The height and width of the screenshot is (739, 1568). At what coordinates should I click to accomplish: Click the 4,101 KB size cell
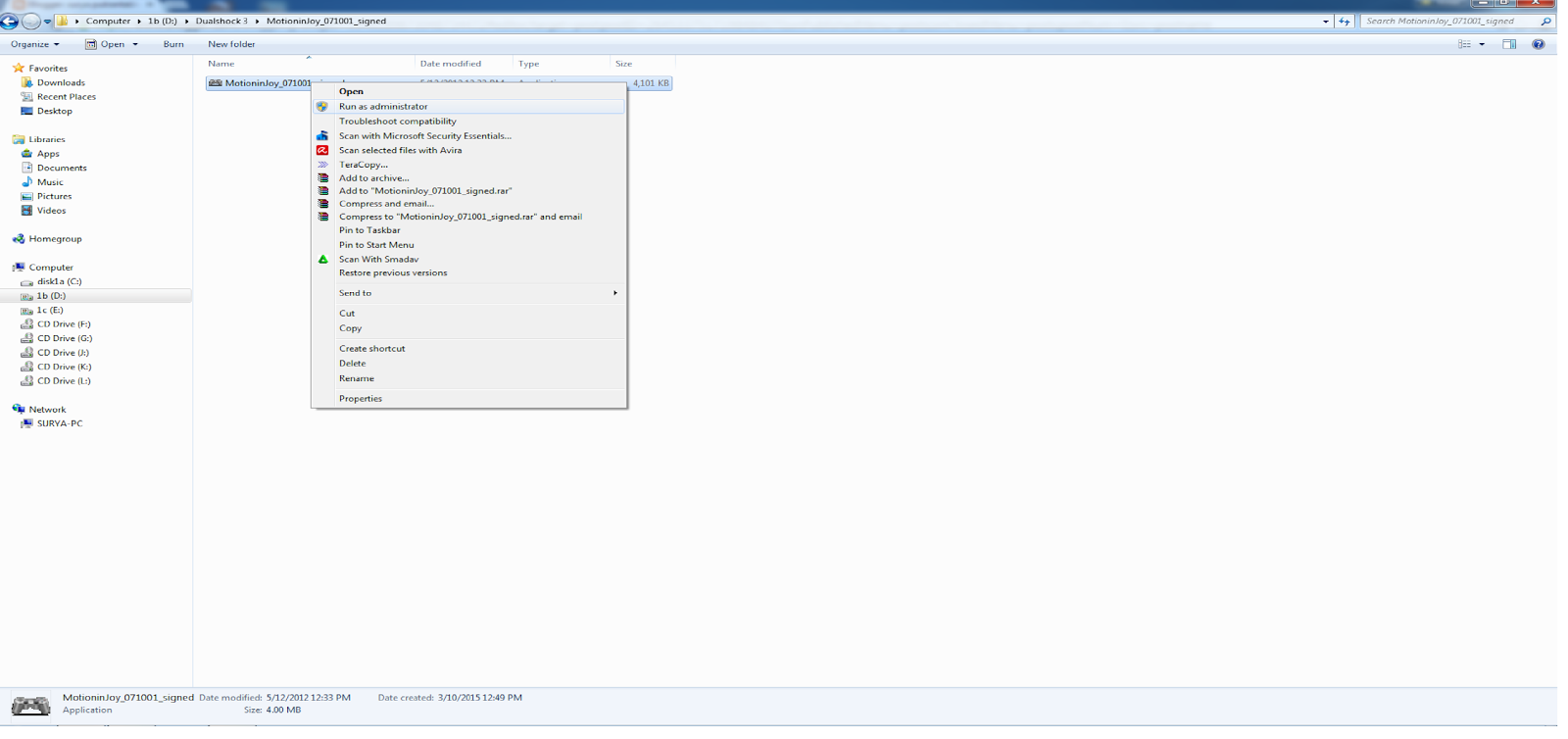click(651, 83)
